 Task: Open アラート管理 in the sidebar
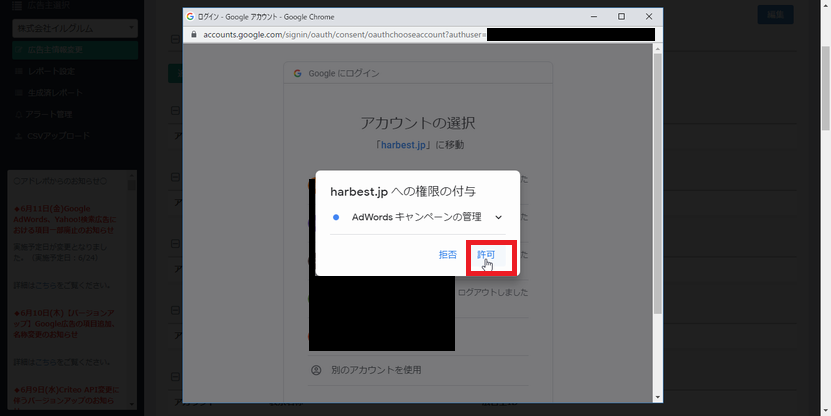pyautogui.click(x=49, y=114)
